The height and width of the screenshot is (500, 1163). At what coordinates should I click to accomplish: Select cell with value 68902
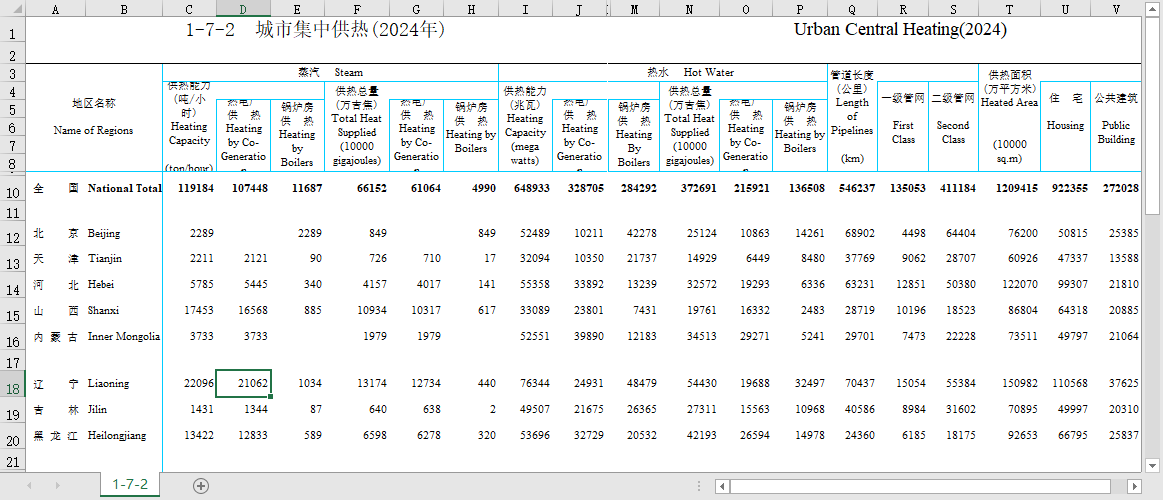pyautogui.click(x=851, y=234)
